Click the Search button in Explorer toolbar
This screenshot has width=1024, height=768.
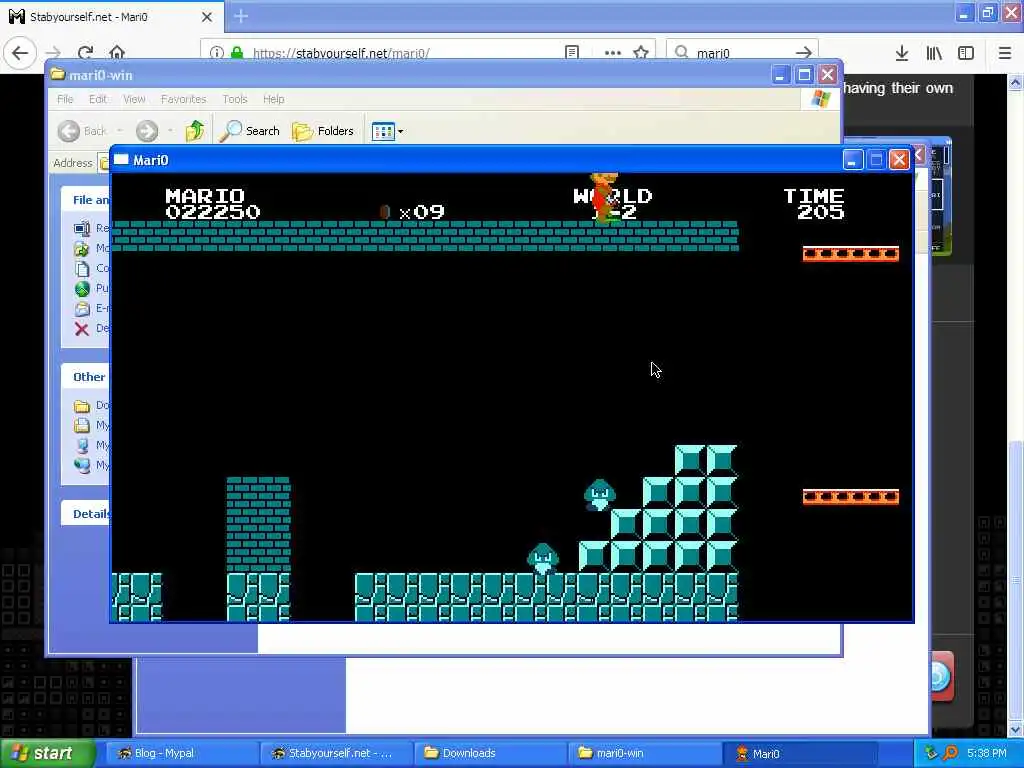point(249,131)
